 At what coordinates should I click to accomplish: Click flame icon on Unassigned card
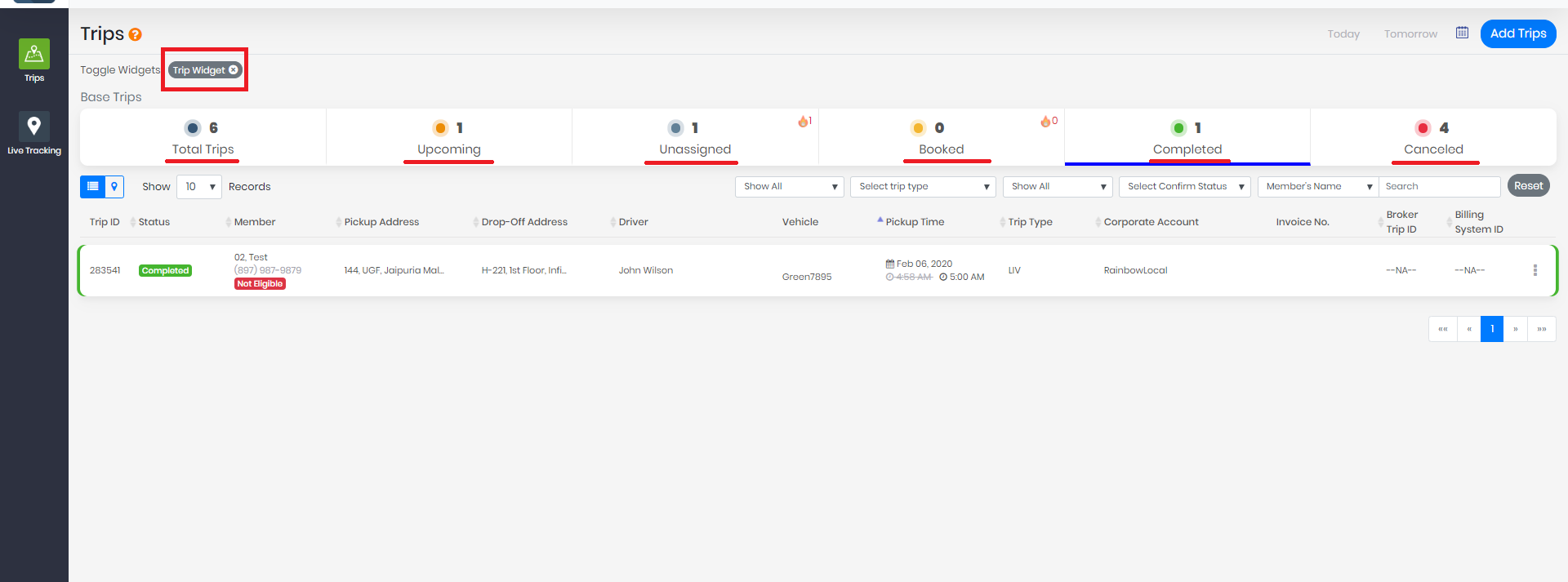[x=804, y=121]
